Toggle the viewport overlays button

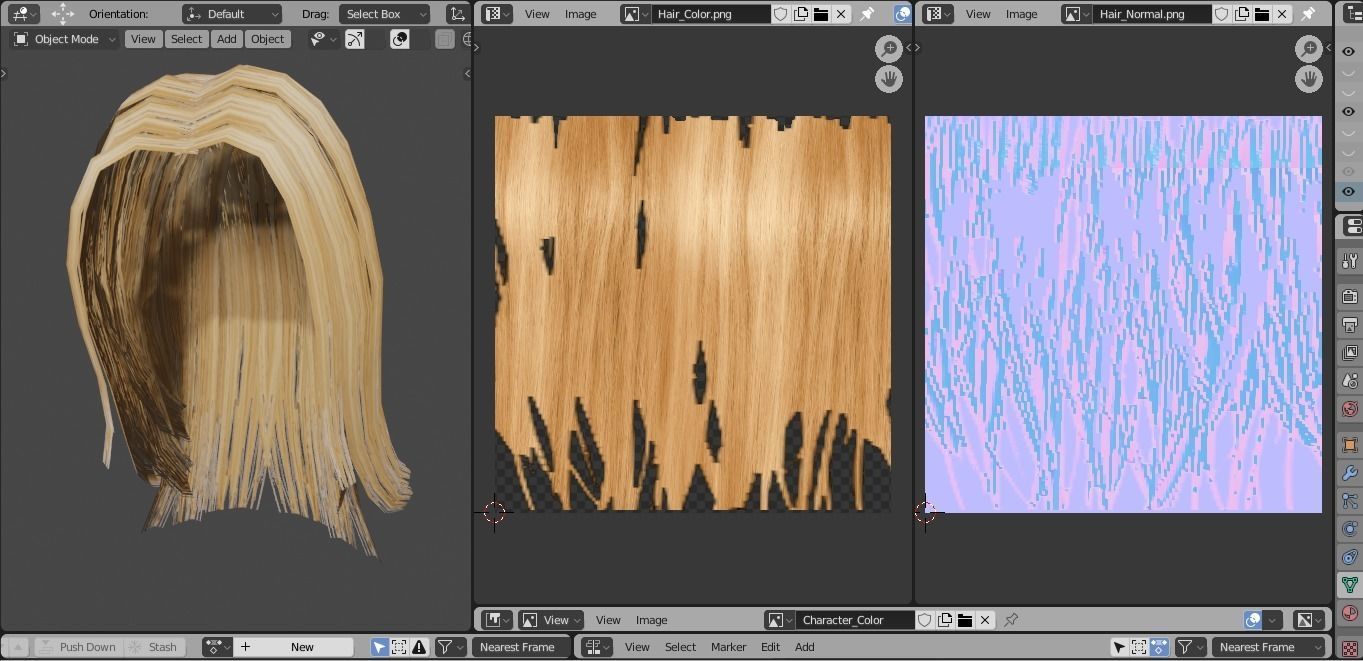400,39
